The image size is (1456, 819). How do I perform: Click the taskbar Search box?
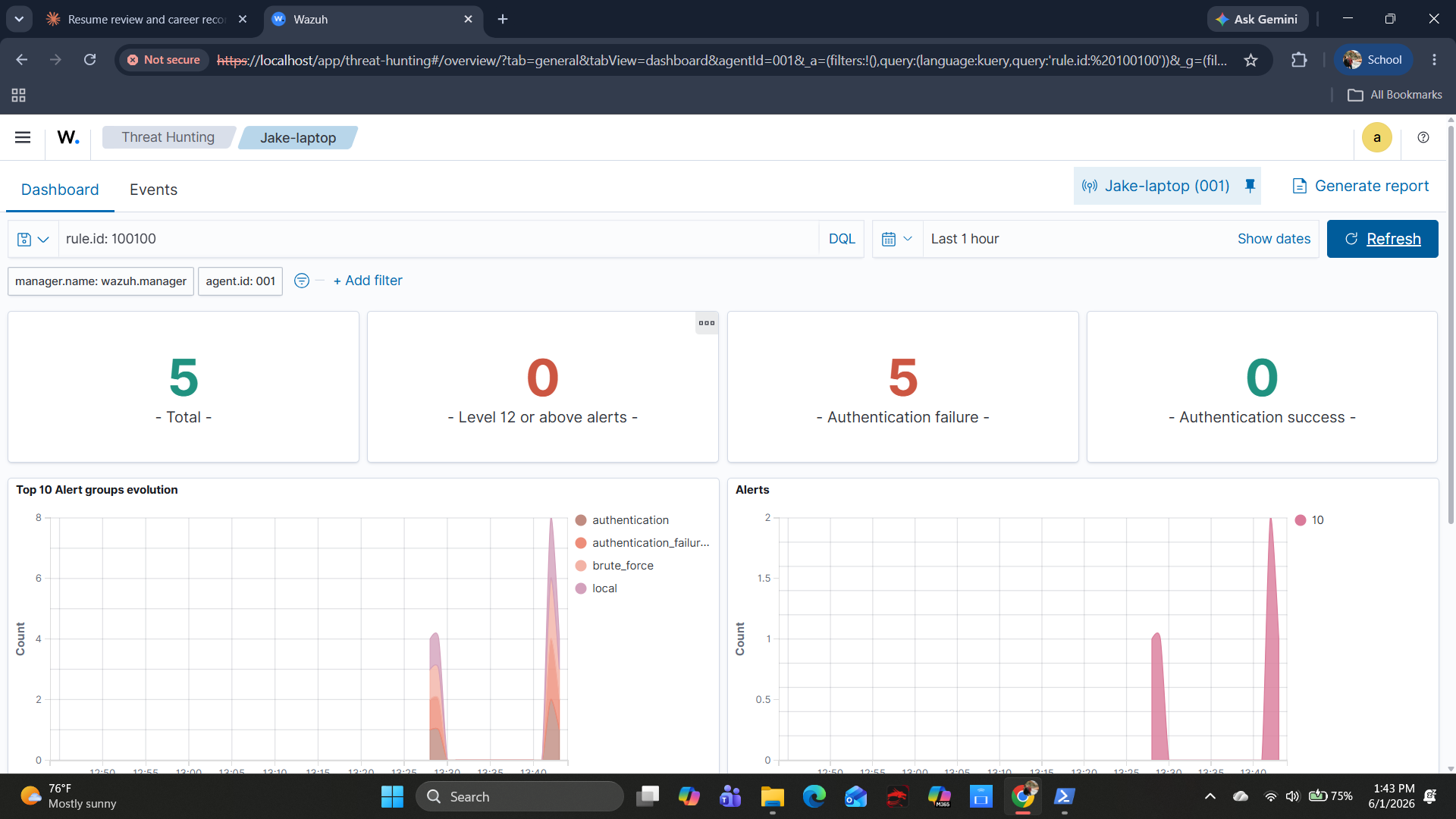(519, 796)
